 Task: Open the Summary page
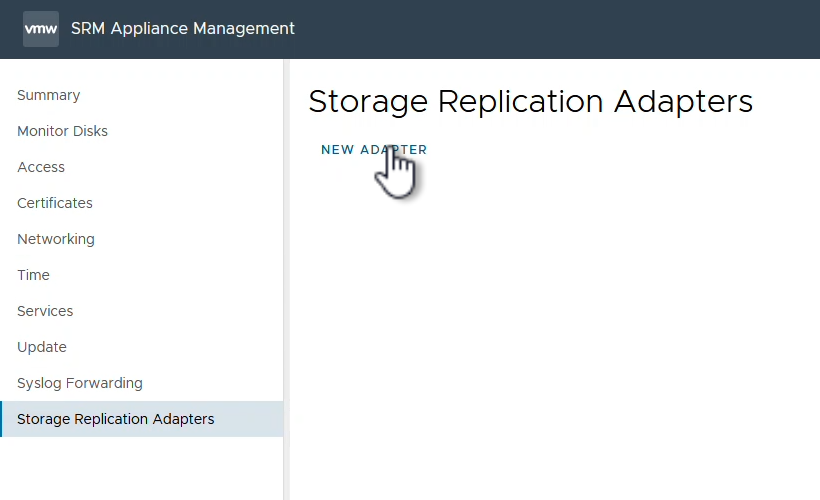click(x=48, y=95)
